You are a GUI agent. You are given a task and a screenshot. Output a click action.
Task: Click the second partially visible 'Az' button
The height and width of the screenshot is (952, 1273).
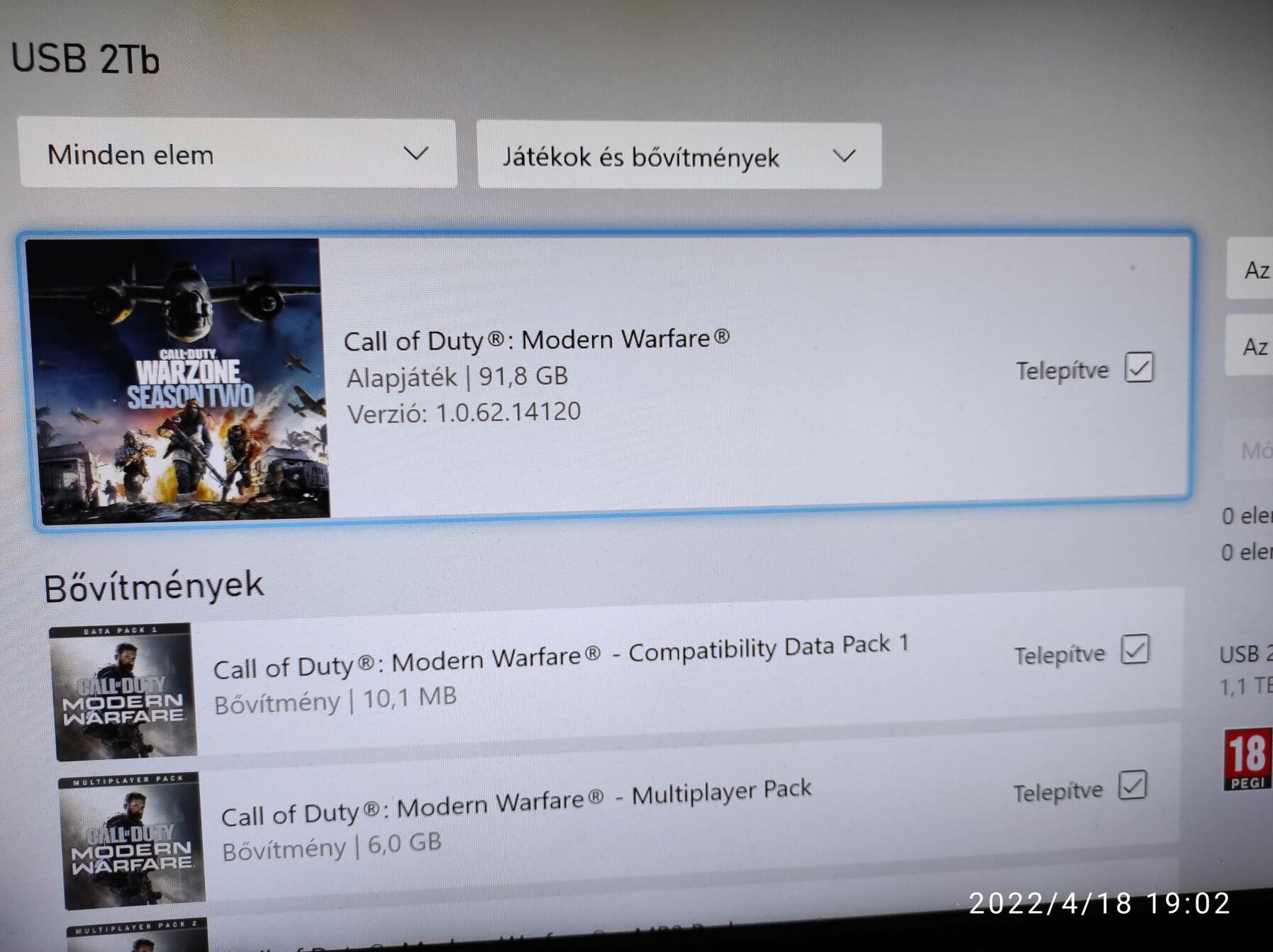(x=1249, y=345)
